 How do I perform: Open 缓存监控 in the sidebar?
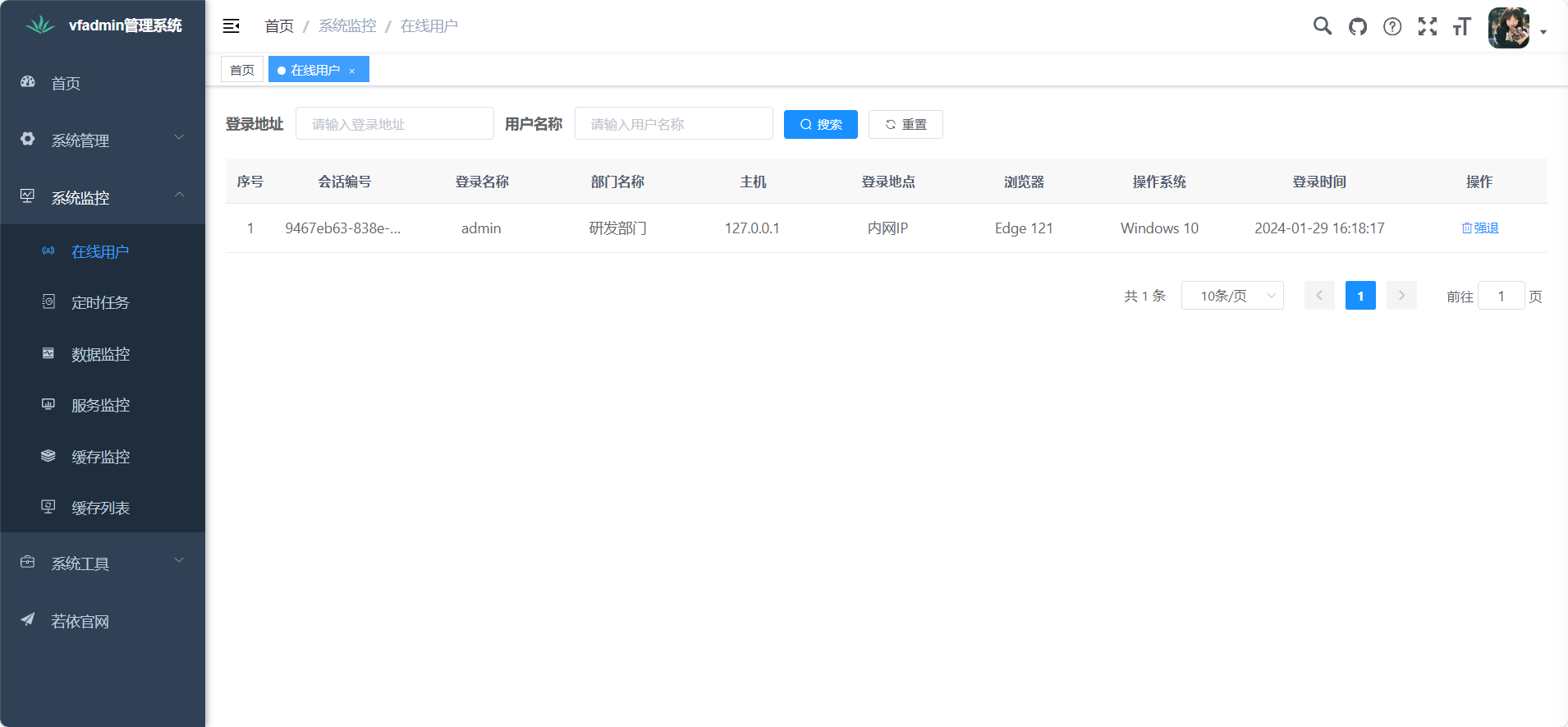point(100,457)
